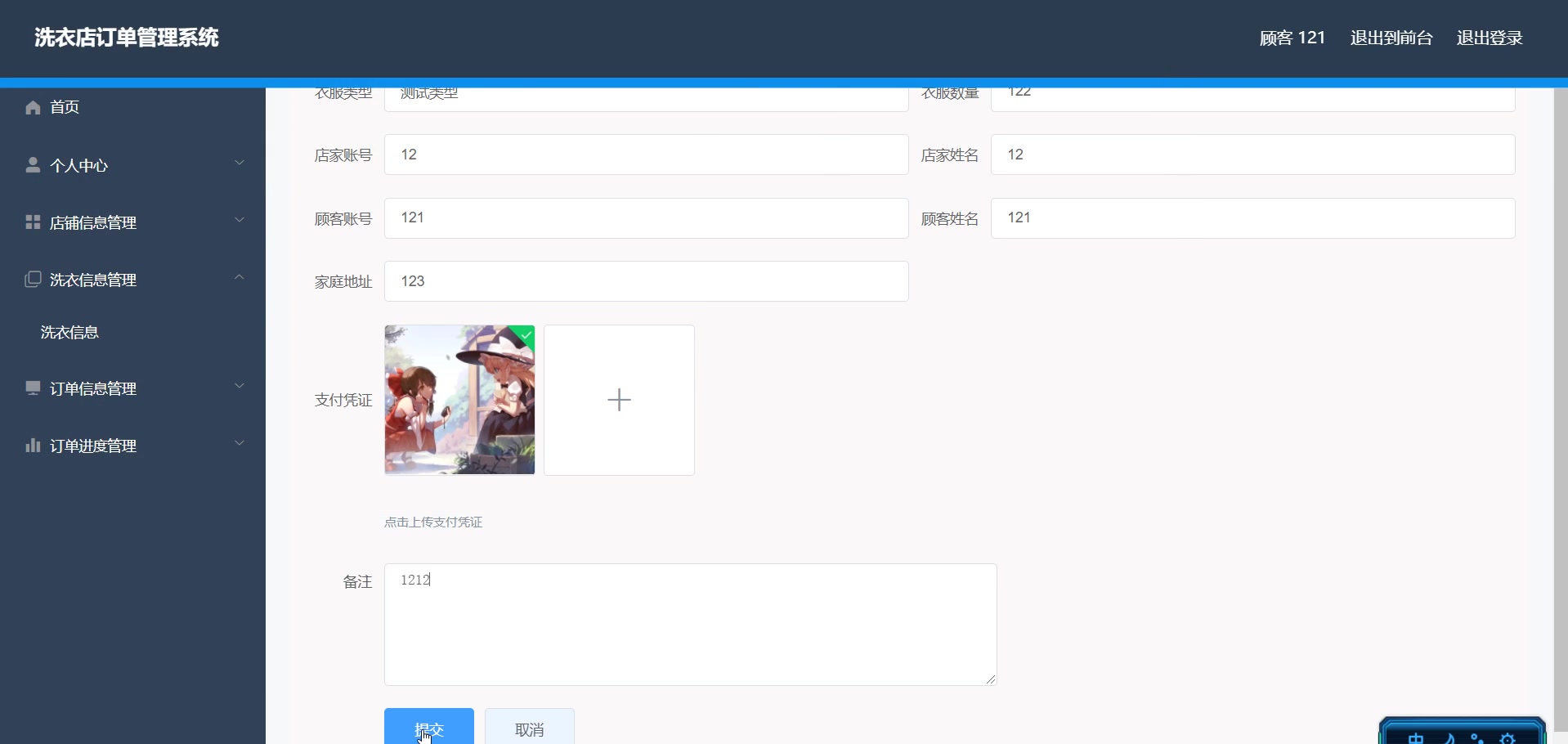
Task: Click the 家庭地址 label
Action: [x=343, y=282]
